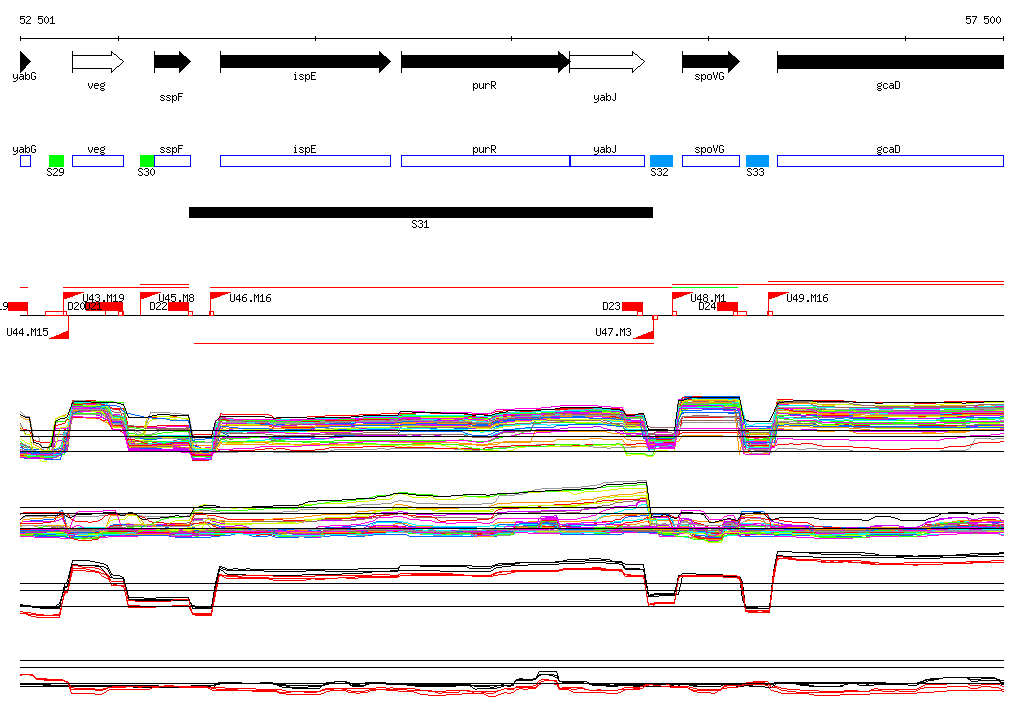The image size is (1024, 714).
Task: Click the purR black gene arrow
Action: tap(485, 62)
